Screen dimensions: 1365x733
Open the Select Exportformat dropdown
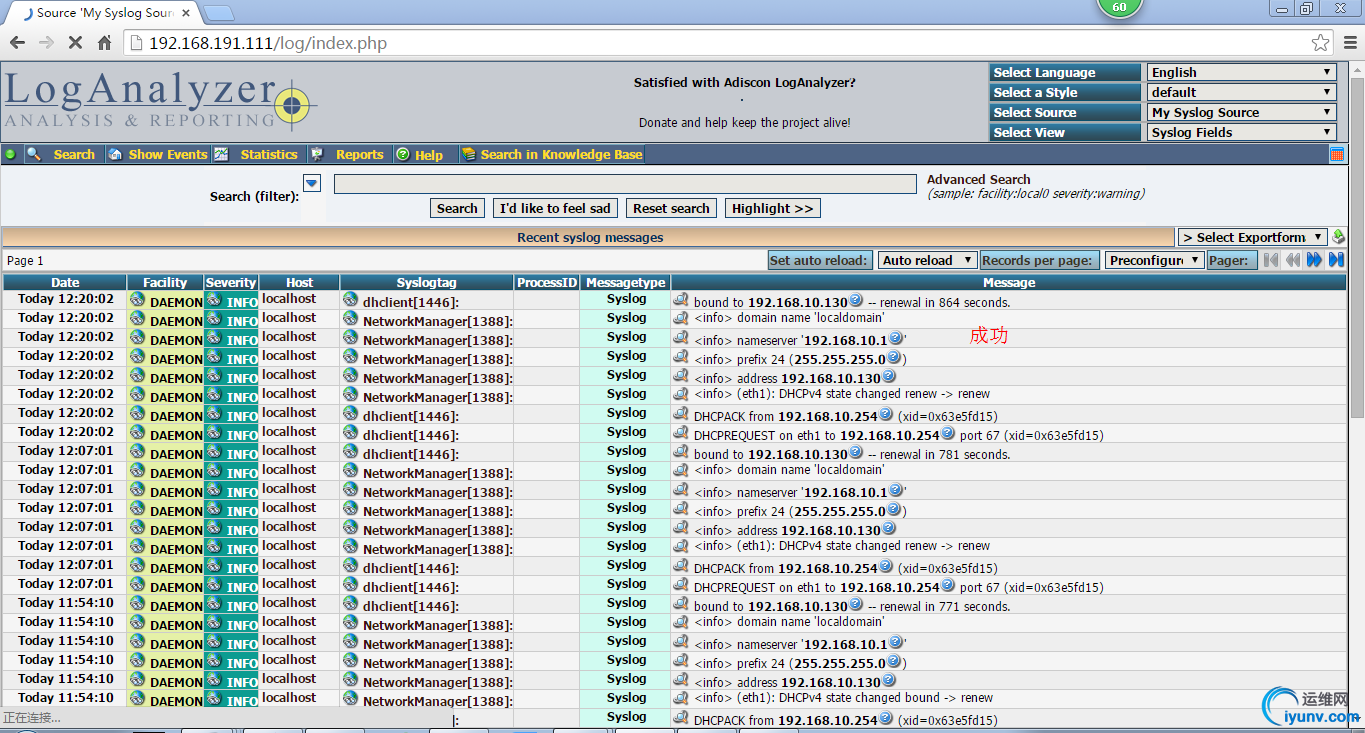(x=1252, y=237)
